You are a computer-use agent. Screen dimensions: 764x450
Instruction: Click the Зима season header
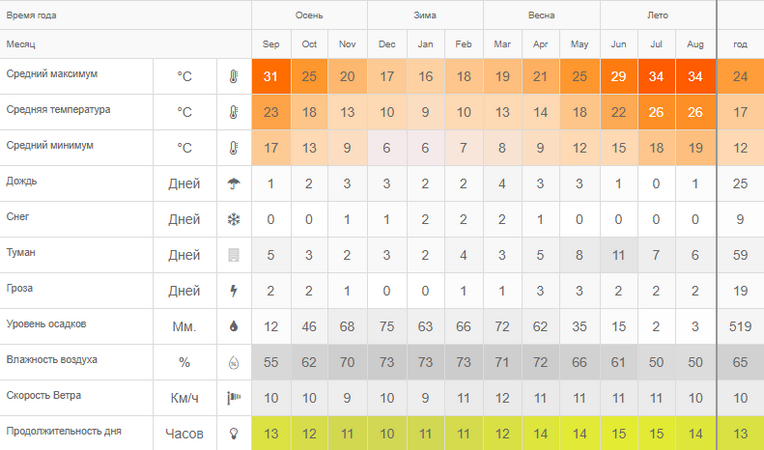[x=425, y=15]
